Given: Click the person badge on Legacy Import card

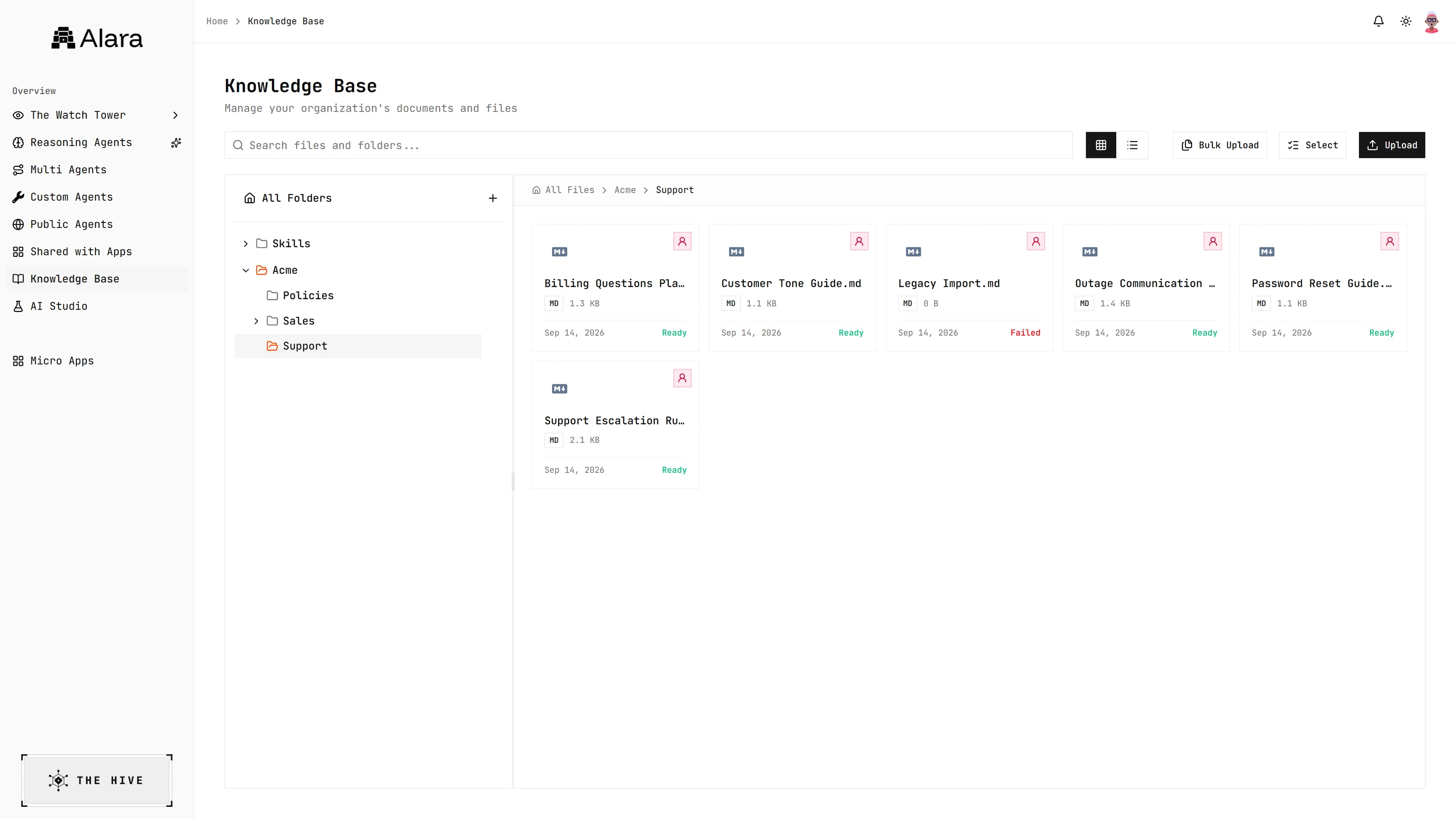Looking at the screenshot, I should (1035, 241).
